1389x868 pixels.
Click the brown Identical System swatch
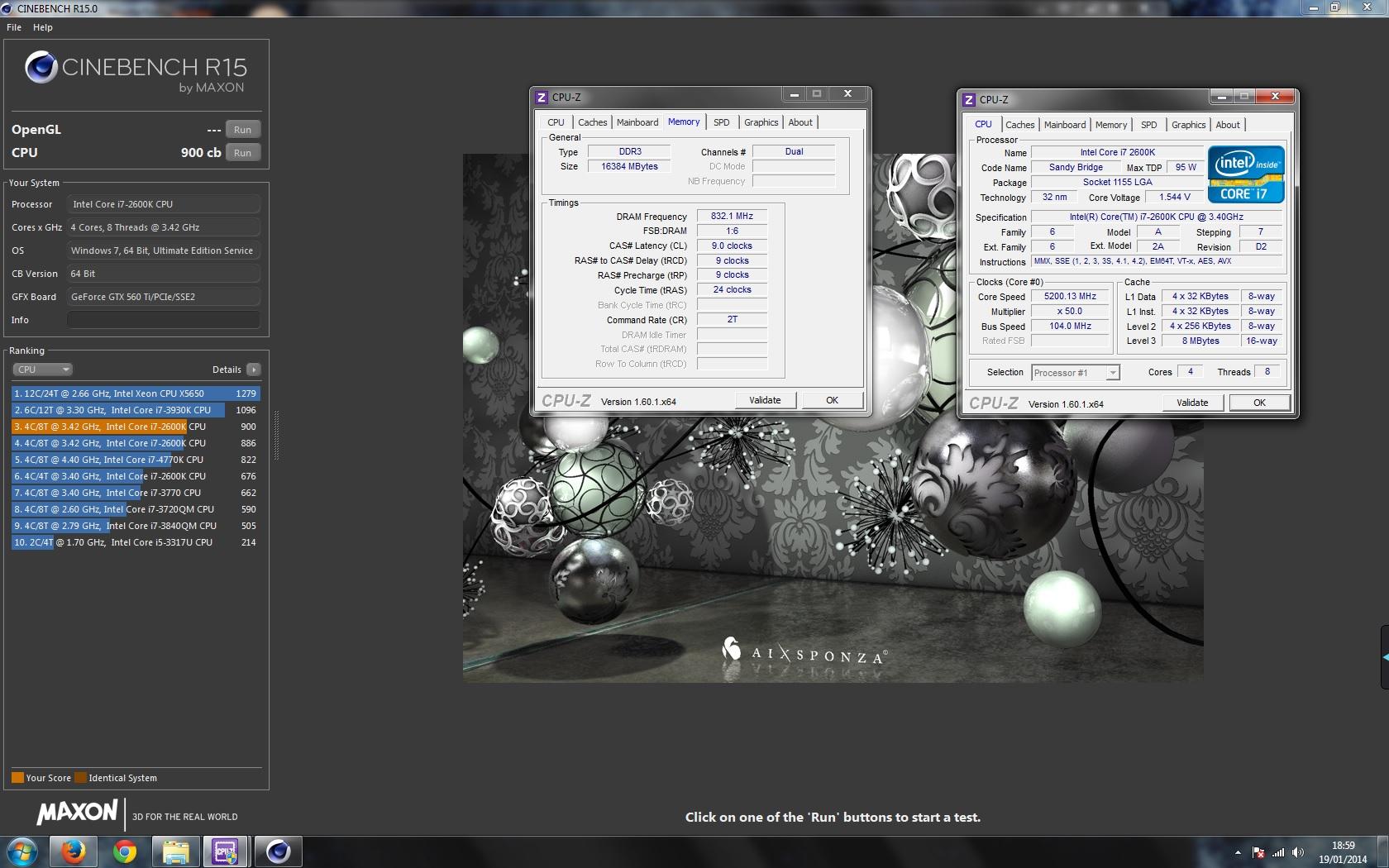[x=80, y=778]
